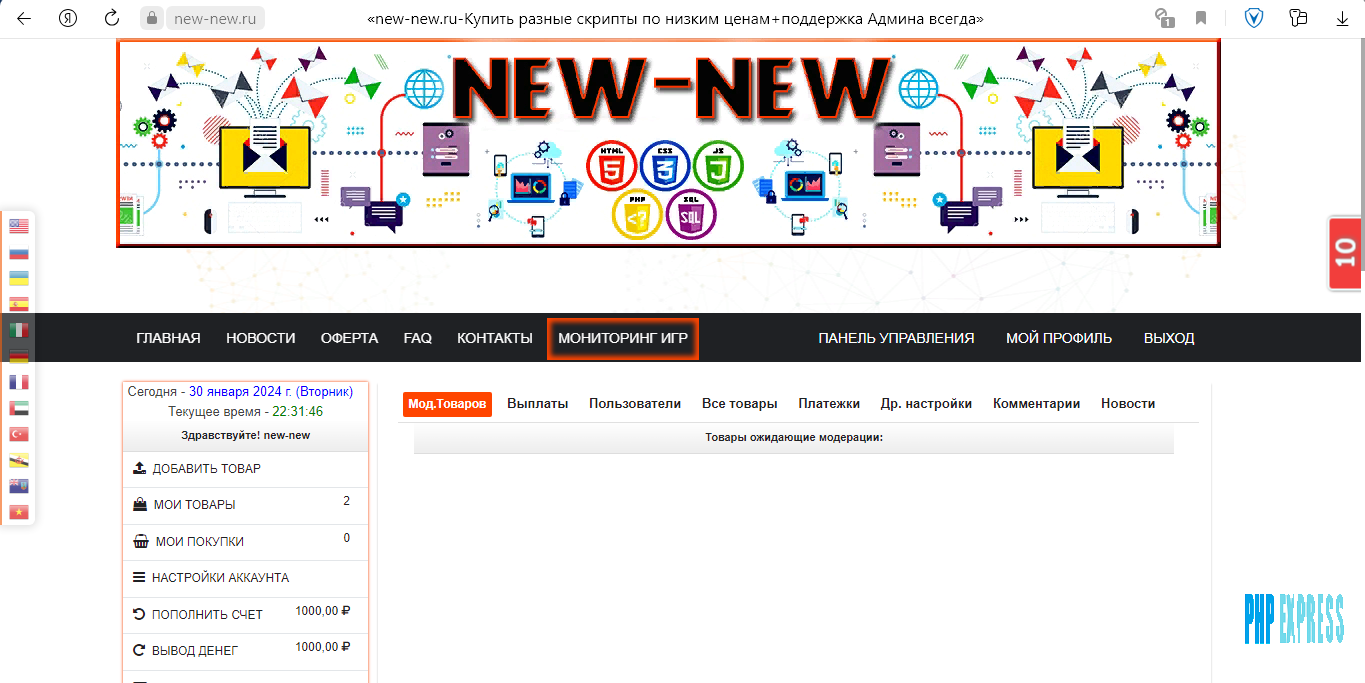Open the password manager key icon
Image resolution: width=1365 pixels, height=683 pixels.
tap(1298, 18)
